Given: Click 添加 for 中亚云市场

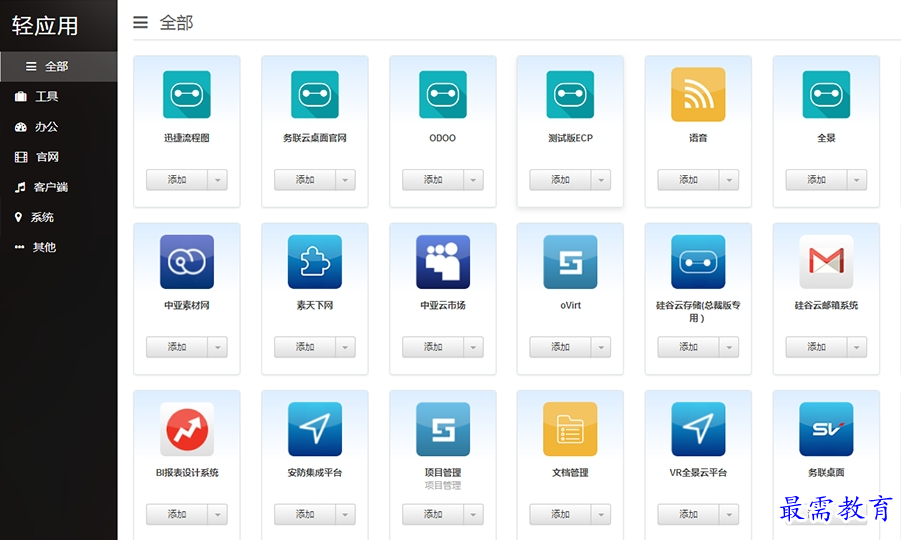Looking at the screenshot, I should (x=433, y=347).
